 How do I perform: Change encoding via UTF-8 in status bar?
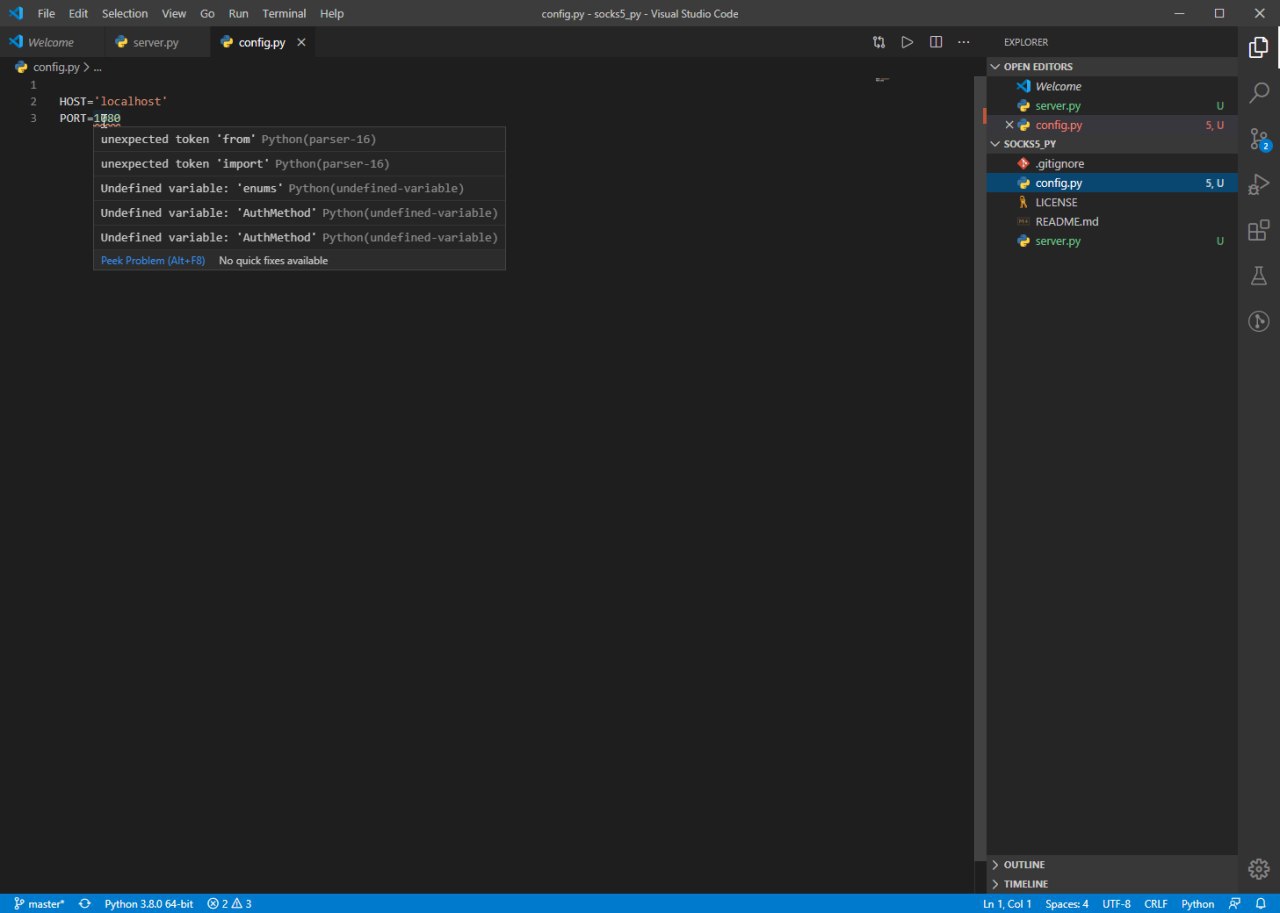pyautogui.click(x=1116, y=903)
